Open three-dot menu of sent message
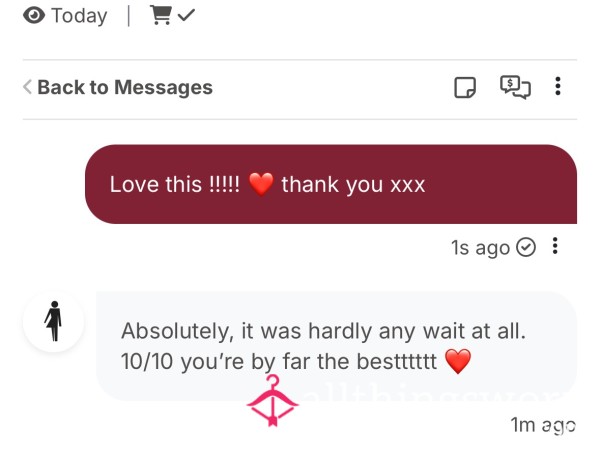This screenshot has width=600, height=455. point(555,246)
